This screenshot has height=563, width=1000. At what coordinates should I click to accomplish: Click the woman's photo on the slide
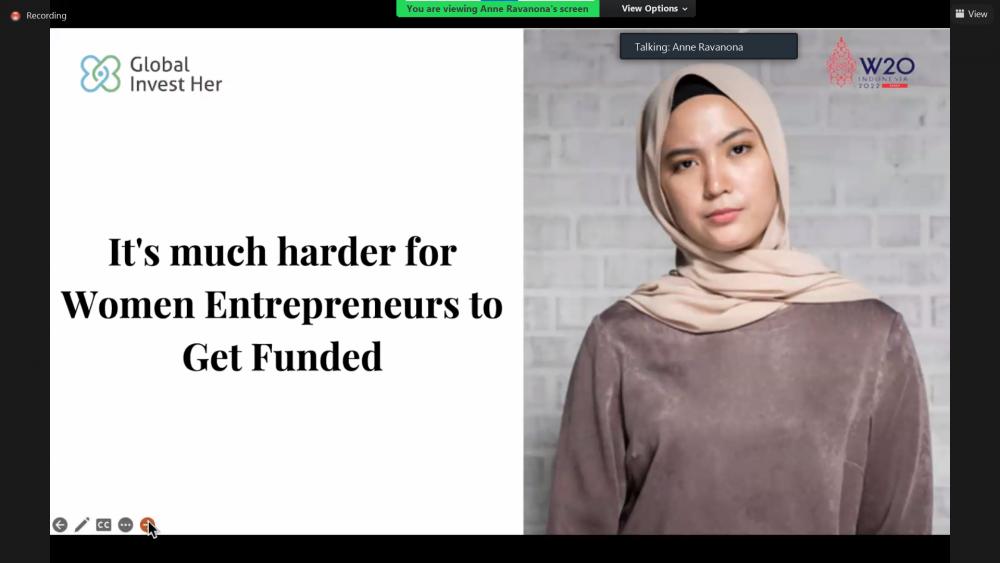pyautogui.click(x=737, y=281)
